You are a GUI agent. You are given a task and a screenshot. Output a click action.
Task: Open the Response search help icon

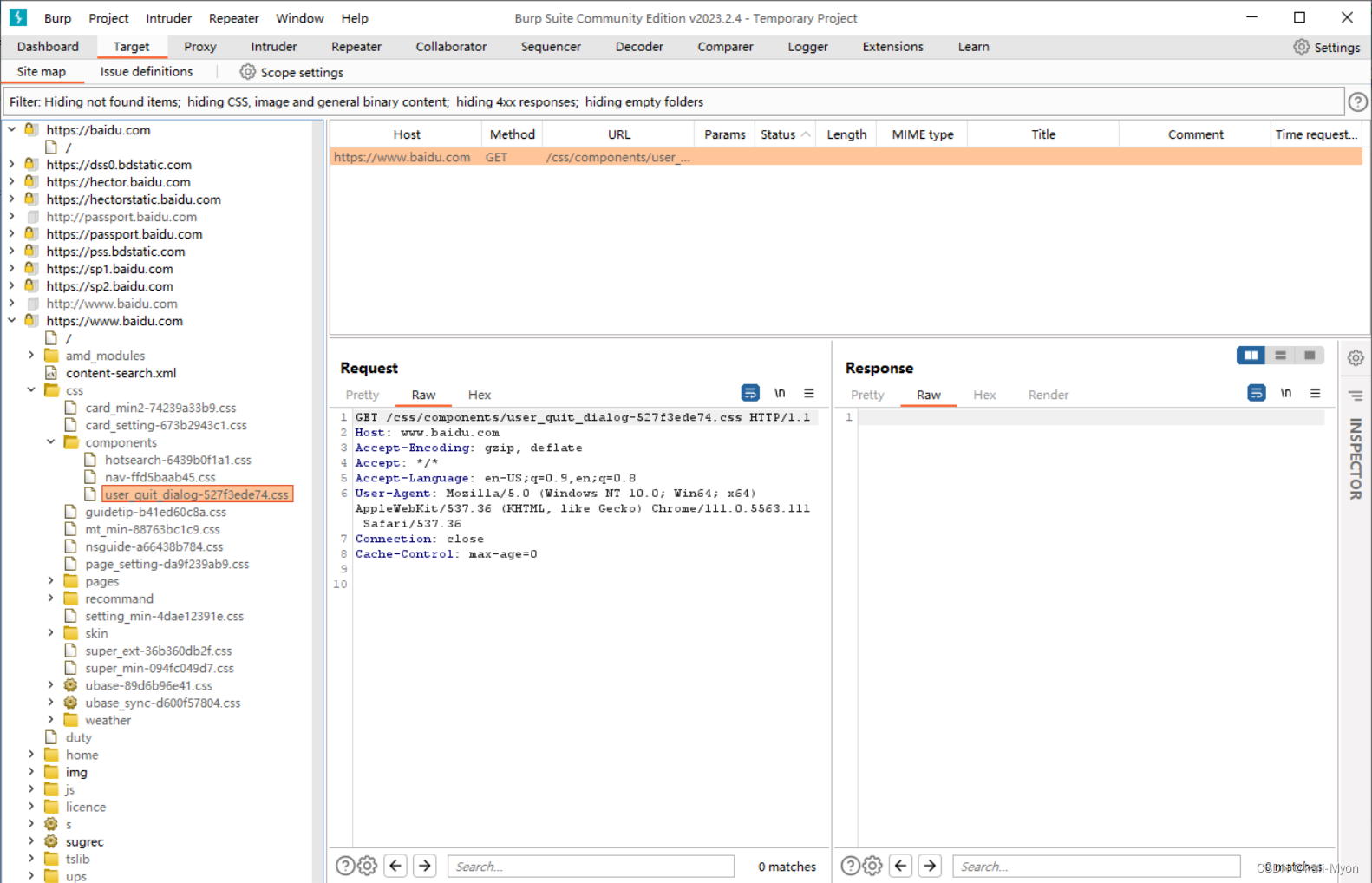point(850,866)
